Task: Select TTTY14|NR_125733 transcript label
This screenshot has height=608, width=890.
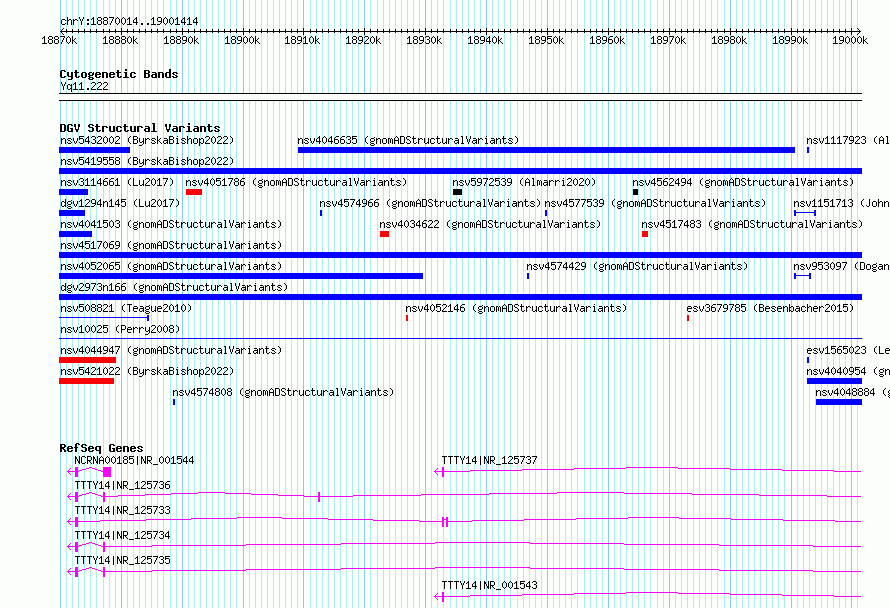Action: point(122,510)
